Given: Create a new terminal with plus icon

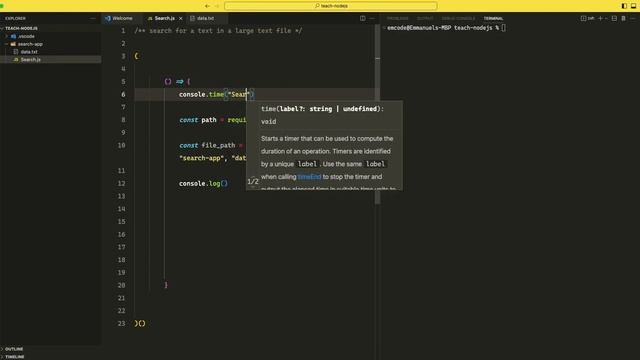Looking at the screenshot, I should point(600,18).
